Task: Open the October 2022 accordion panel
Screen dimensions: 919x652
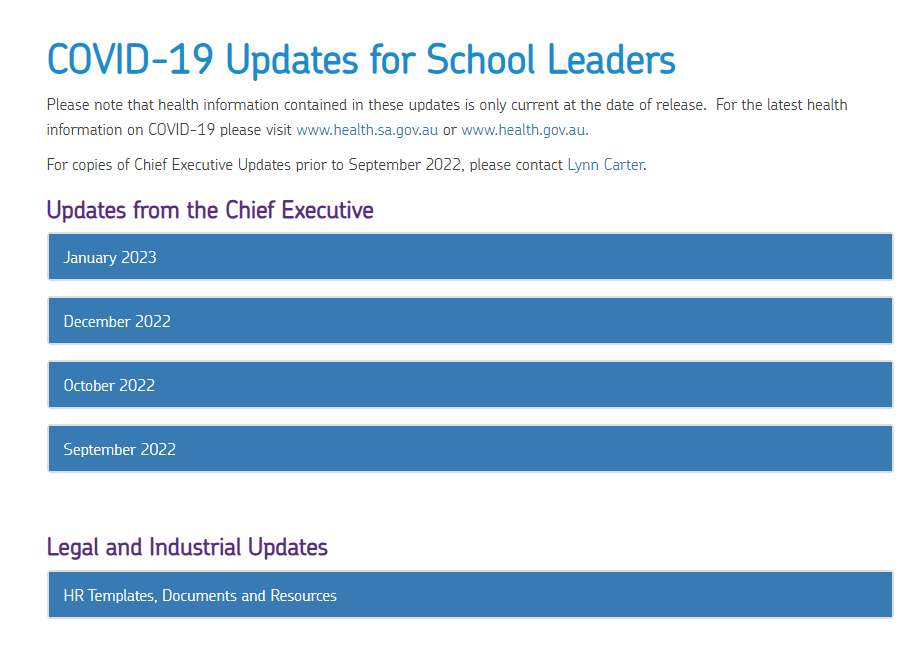Action: click(x=470, y=385)
